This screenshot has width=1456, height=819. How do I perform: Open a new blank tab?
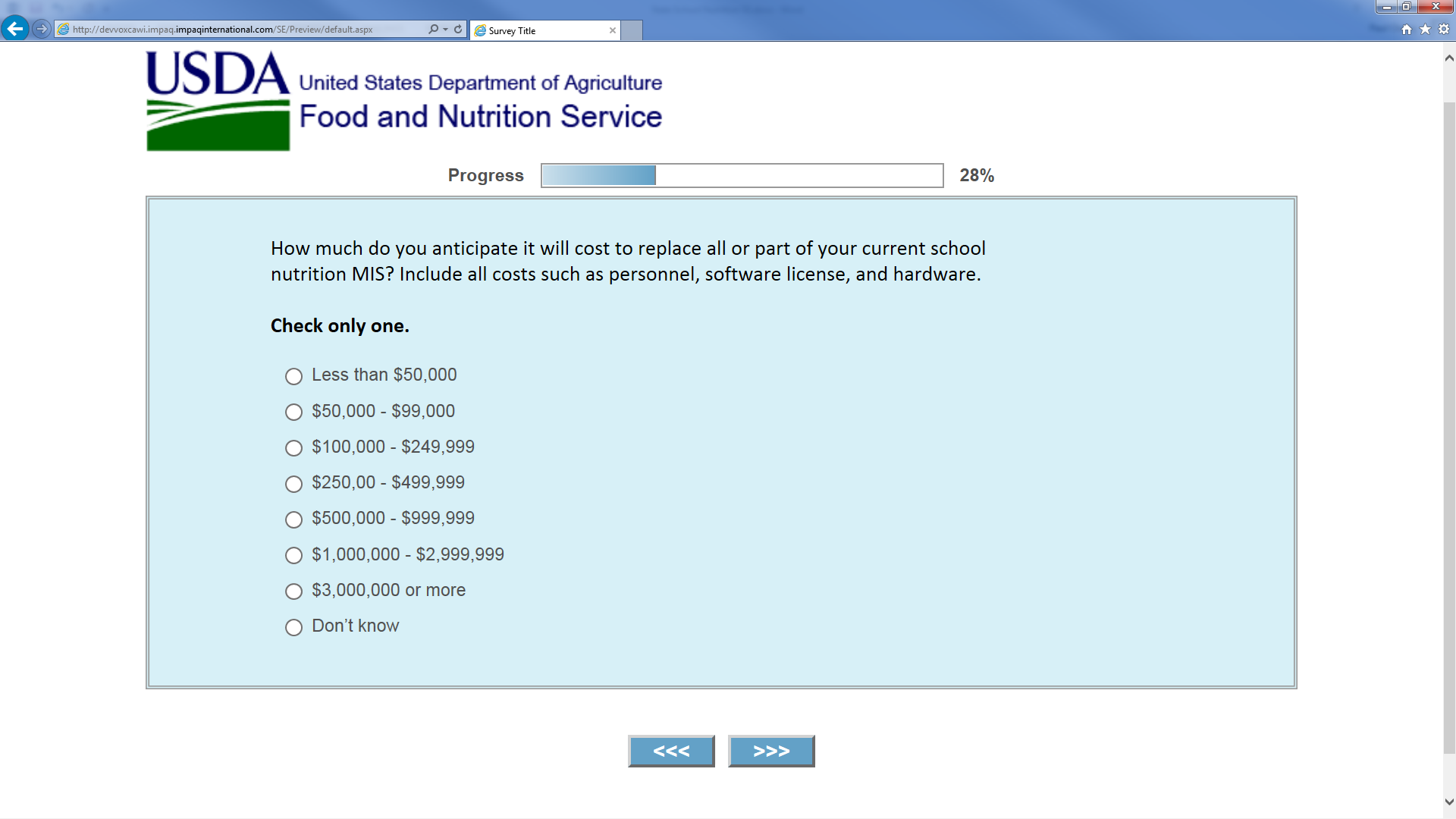click(632, 30)
